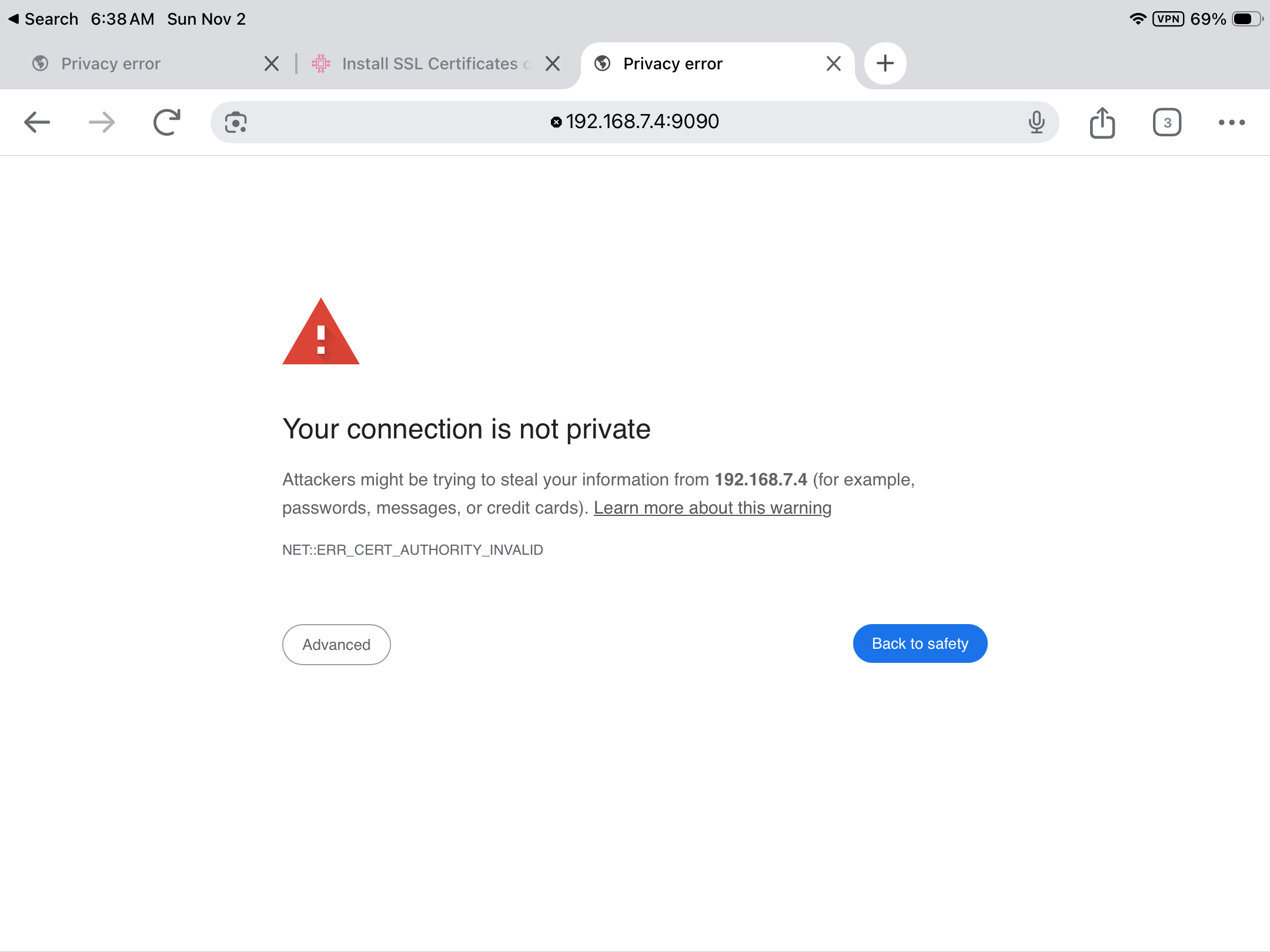Close the active Privacy error tab
Viewport: 1270px width, 952px height.
pos(834,63)
